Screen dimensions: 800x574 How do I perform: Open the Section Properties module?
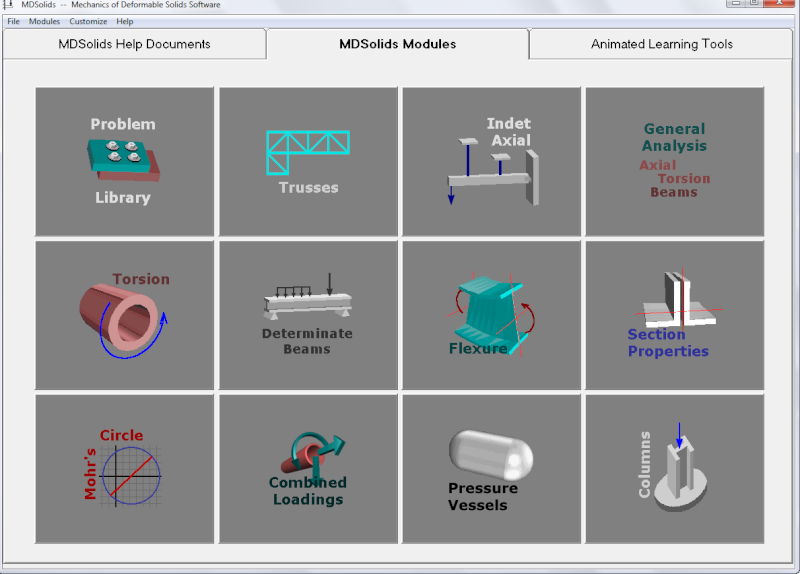pos(674,315)
